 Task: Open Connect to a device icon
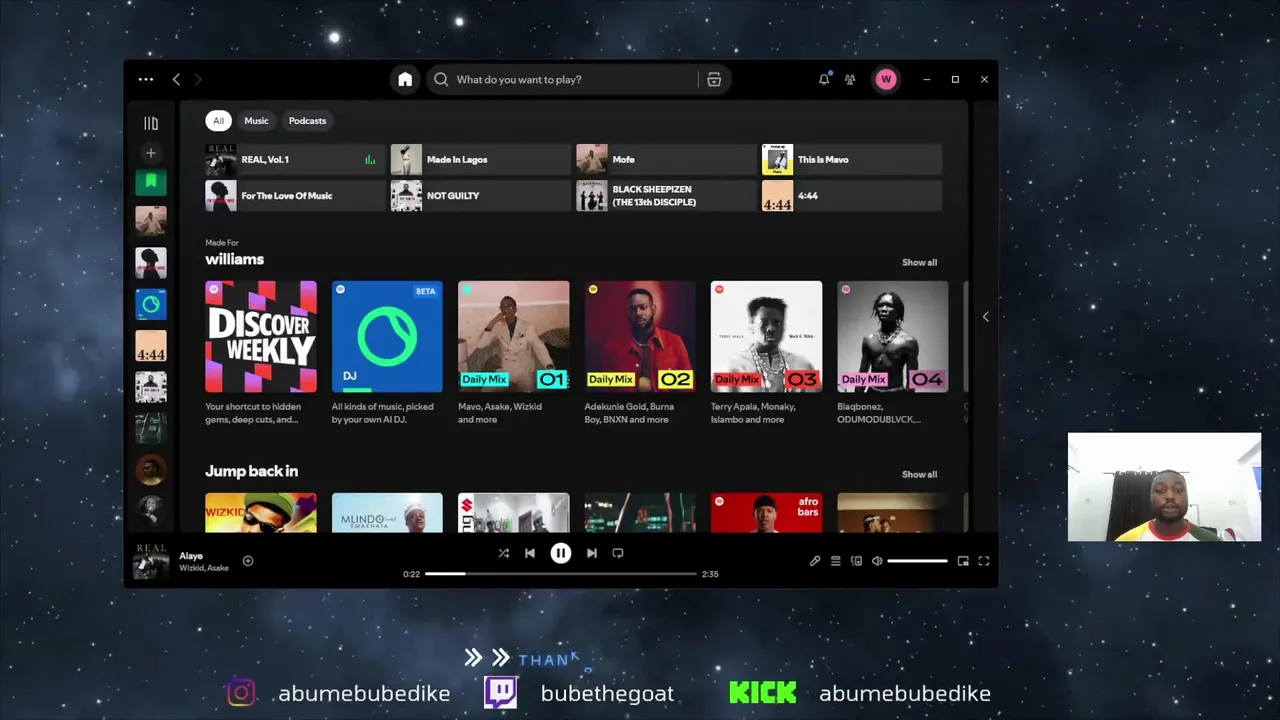coord(857,561)
